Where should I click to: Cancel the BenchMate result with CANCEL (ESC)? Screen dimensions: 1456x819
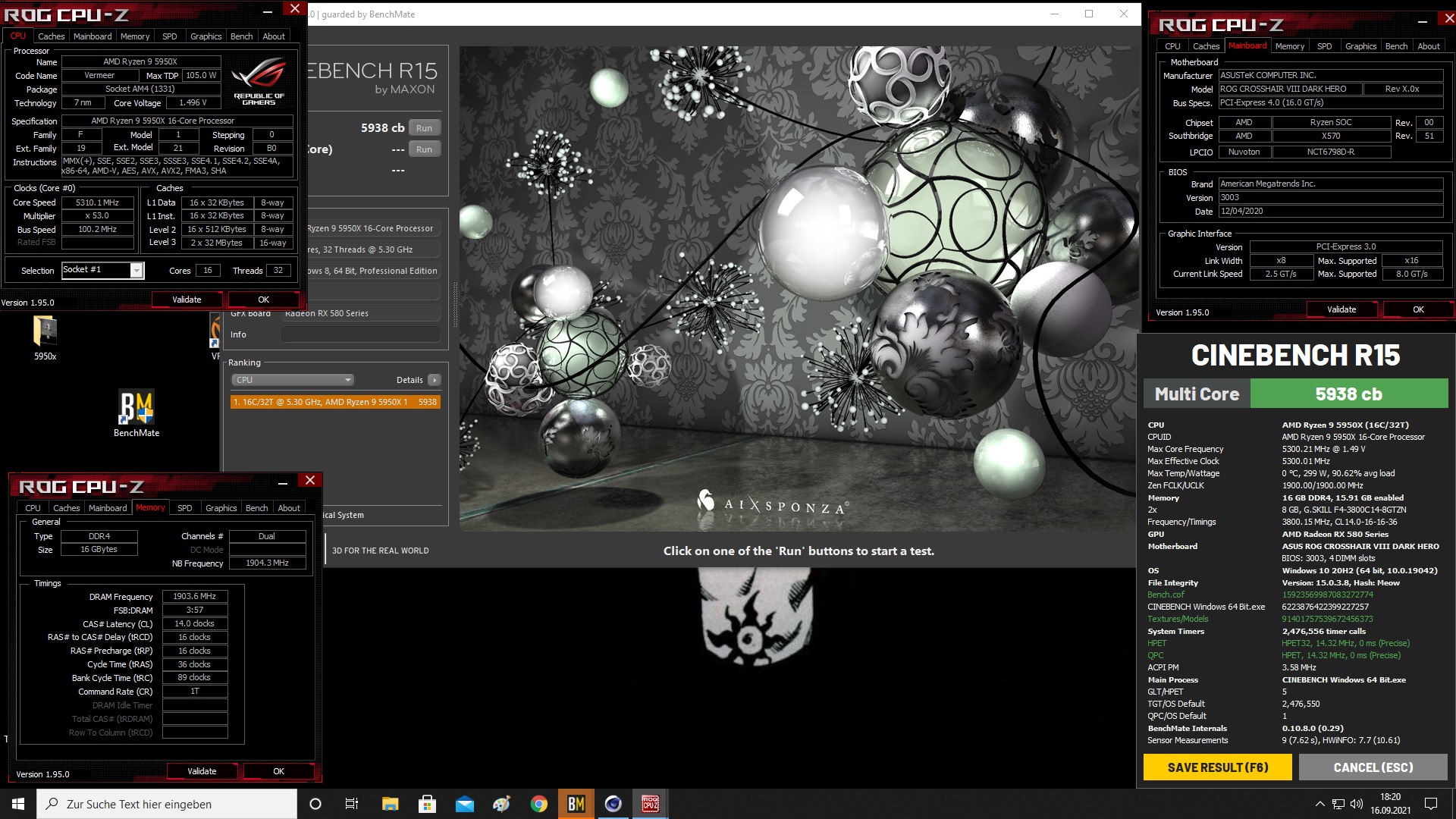[1373, 767]
